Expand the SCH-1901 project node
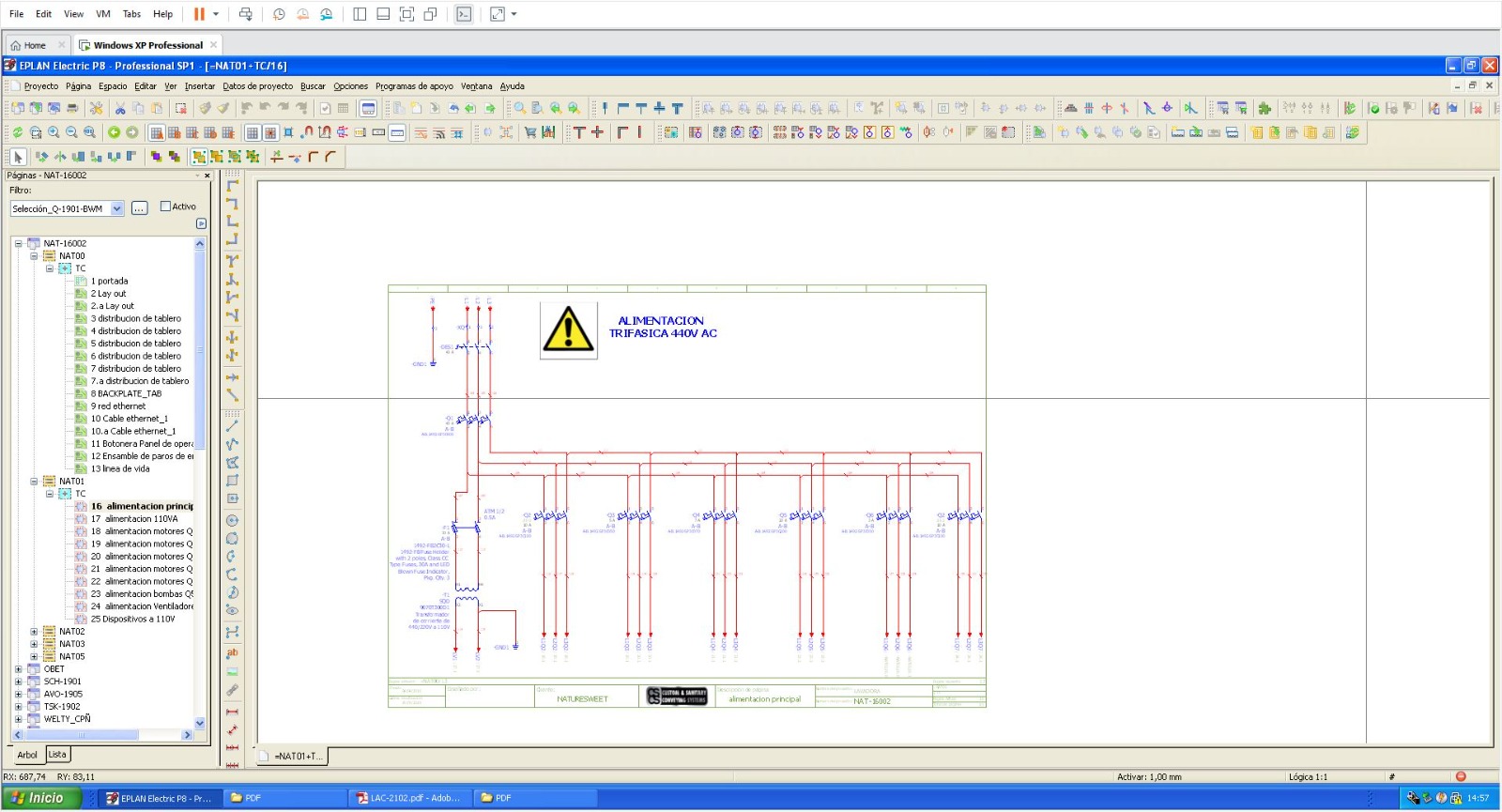Viewport: 1502px width, 812px height. [x=18, y=682]
